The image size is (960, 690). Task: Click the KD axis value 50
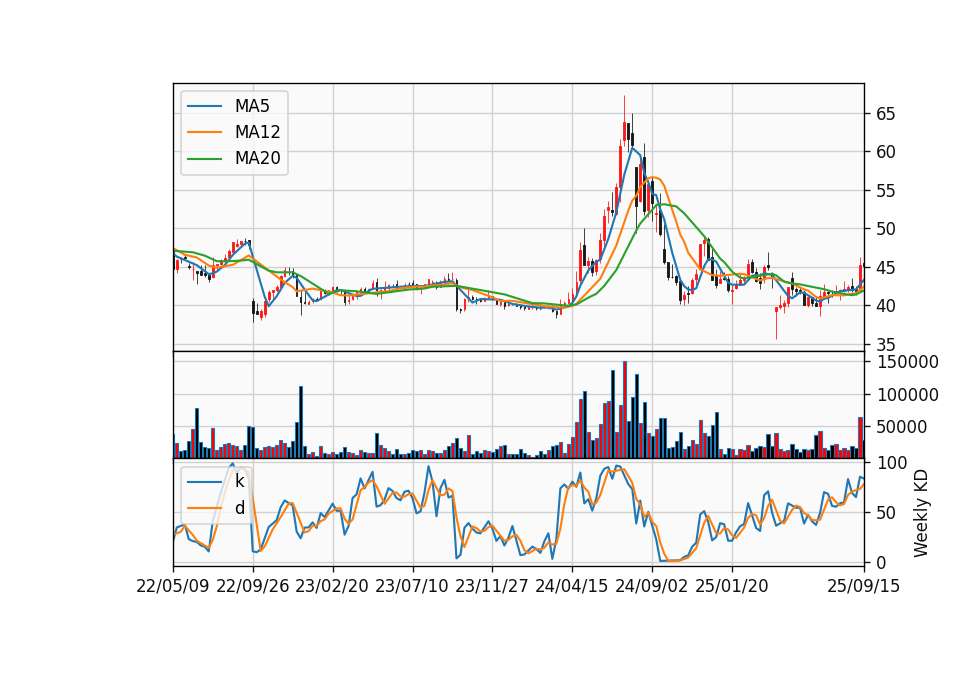tap(885, 512)
